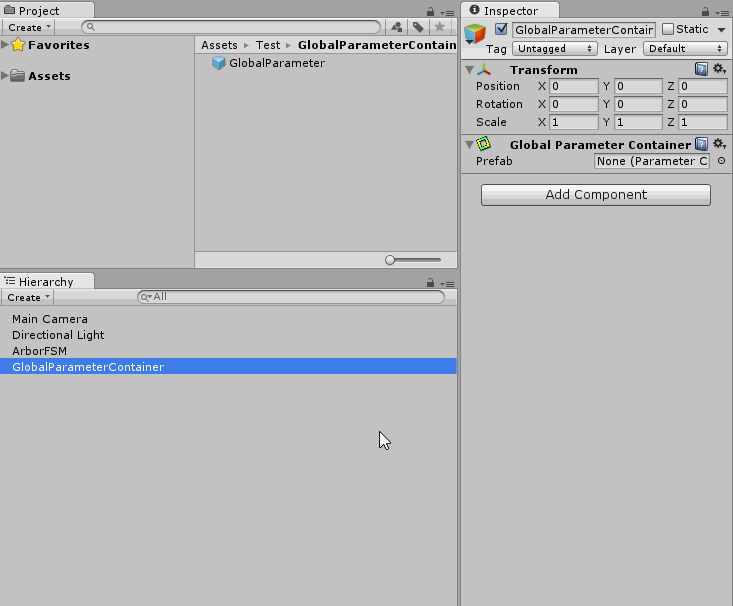733x606 pixels.
Task: Open the Create menu in Hierarchy panel
Action: pyautogui.click(x=28, y=297)
